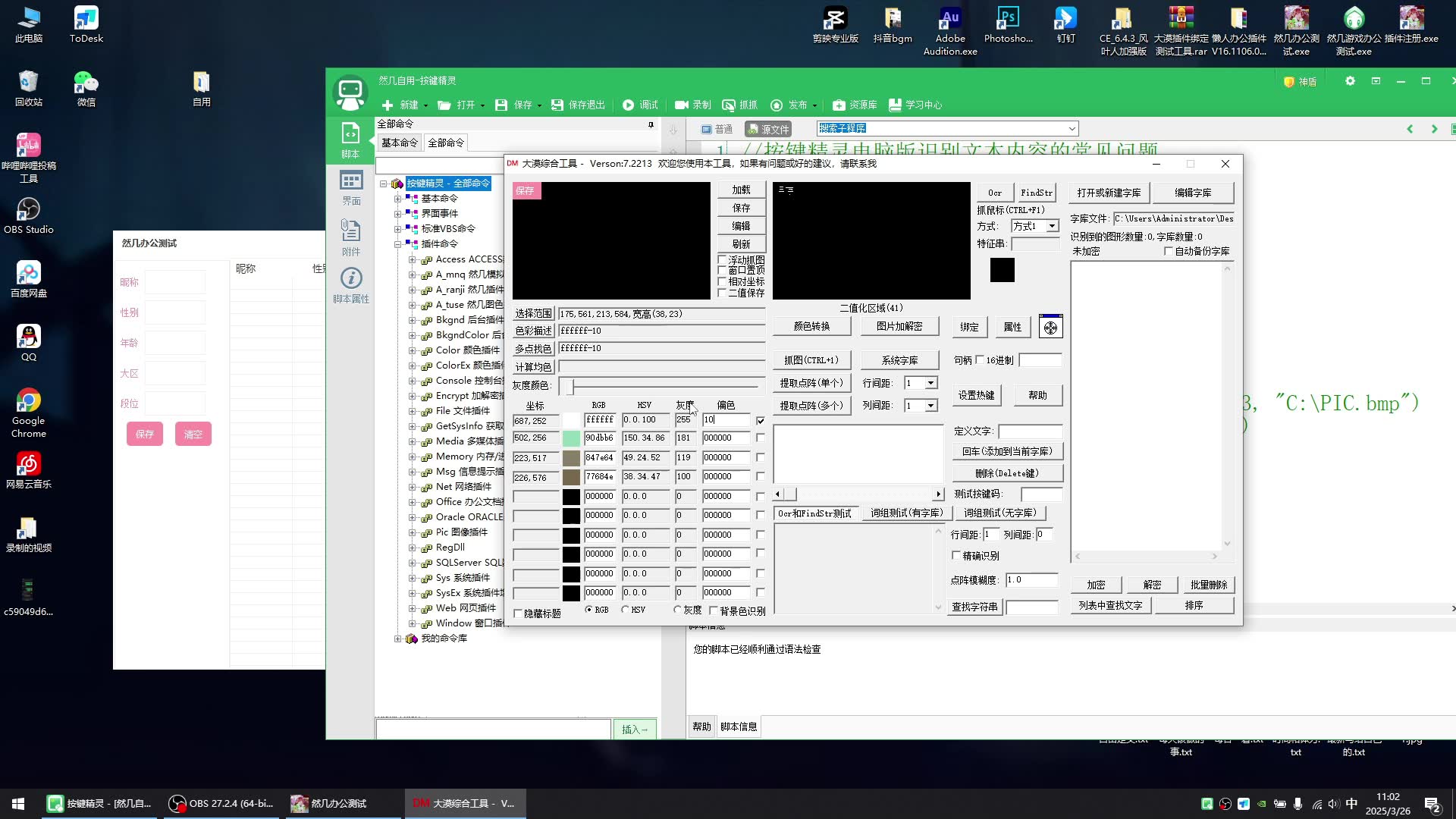This screenshot has height=819, width=1456.
Task: Click 定义文字 input field
Action: 1030,431
